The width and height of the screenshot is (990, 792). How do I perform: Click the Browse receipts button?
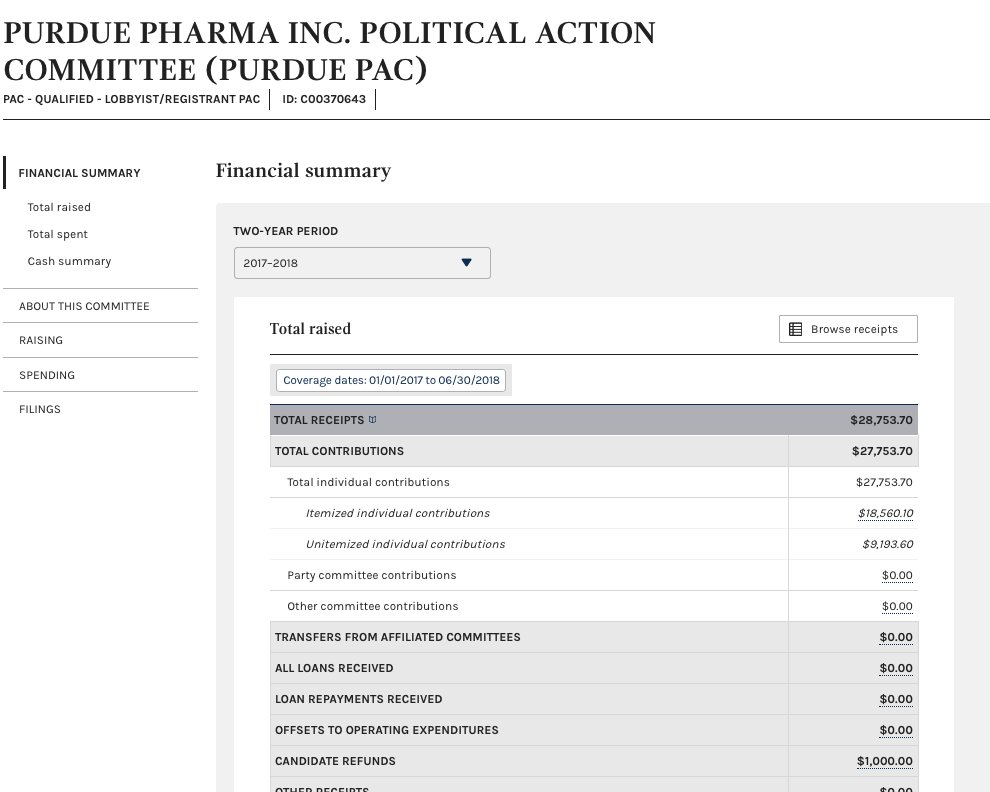pyautogui.click(x=848, y=329)
